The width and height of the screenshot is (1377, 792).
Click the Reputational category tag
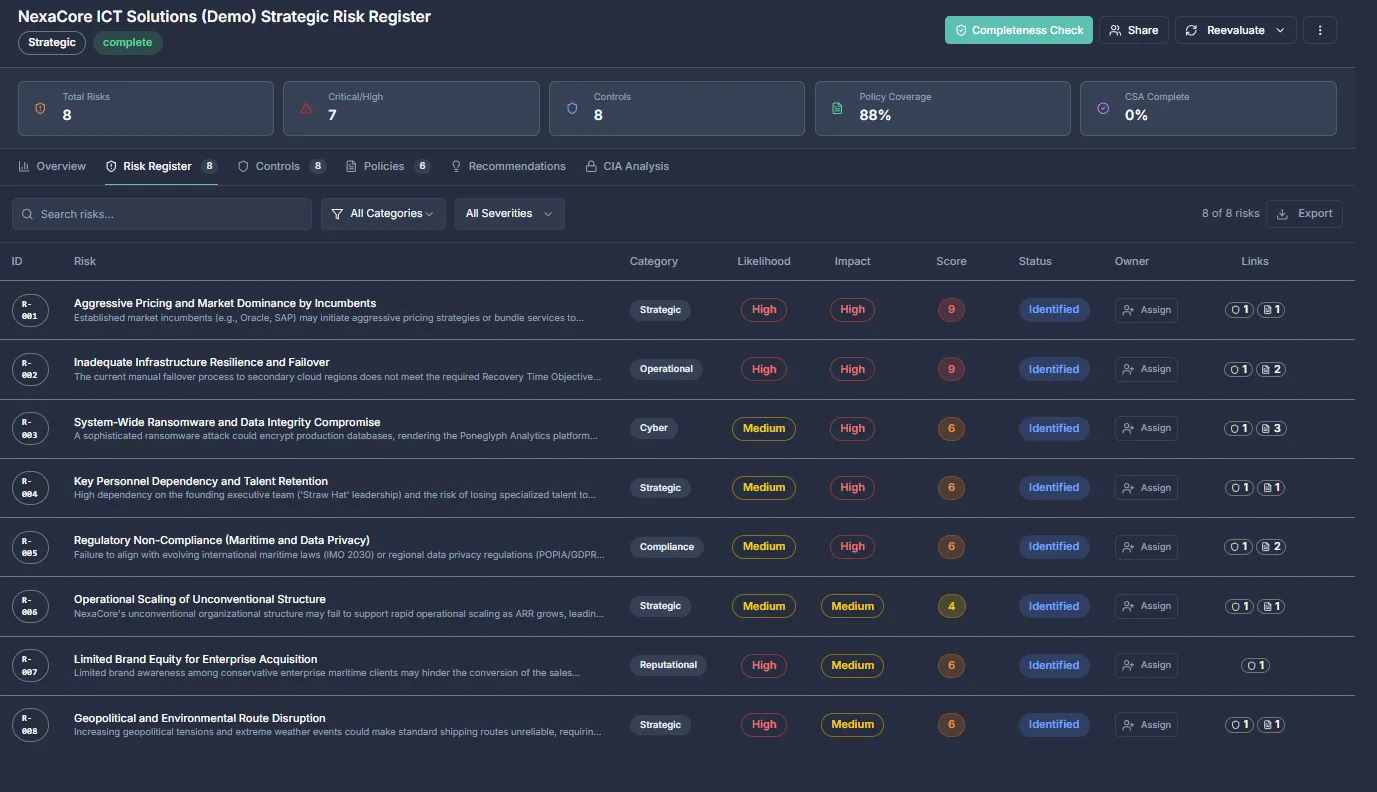click(668, 665)
